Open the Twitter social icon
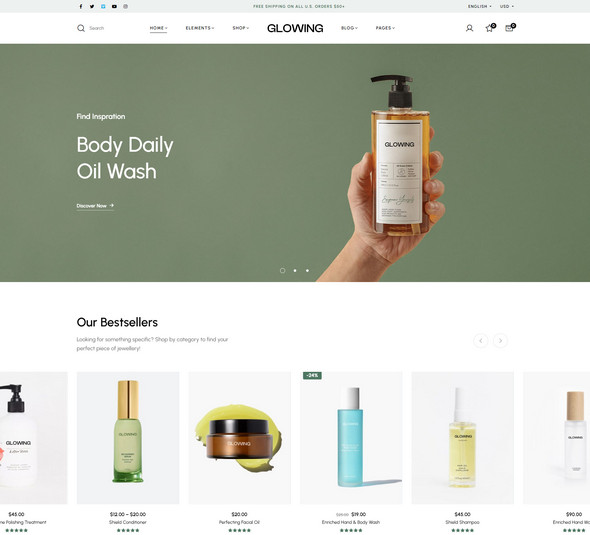590x535 pixels. pyautogui.click(x=92, y=6)
